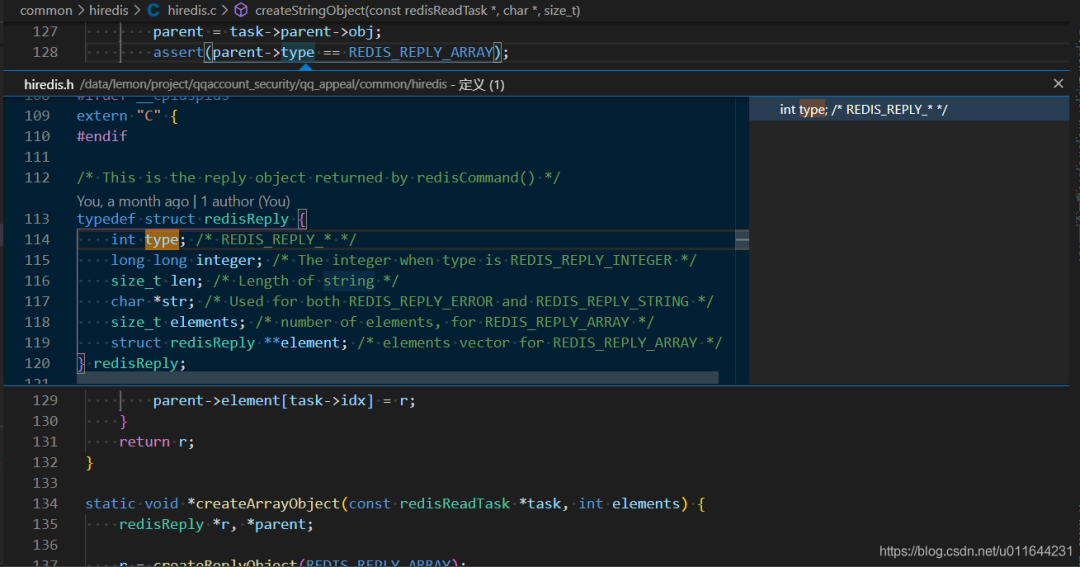Click the hiredis.h peek view title
The image size is (1080, 567).
[x=49, y=85]
